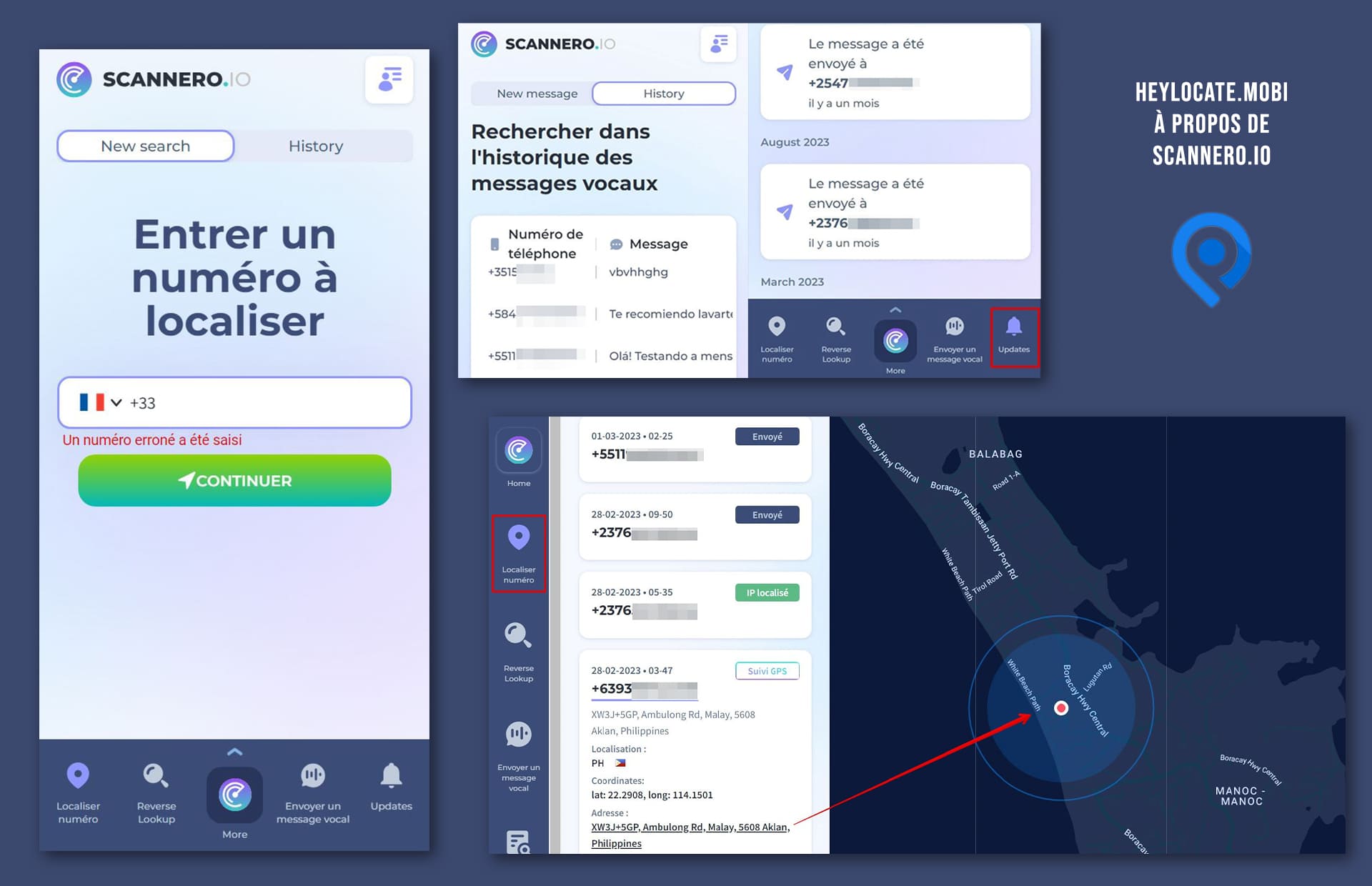Tap Localiser numéro in top right bottom bar
The height and width of the screenshot is (886, 1372).
777,339
